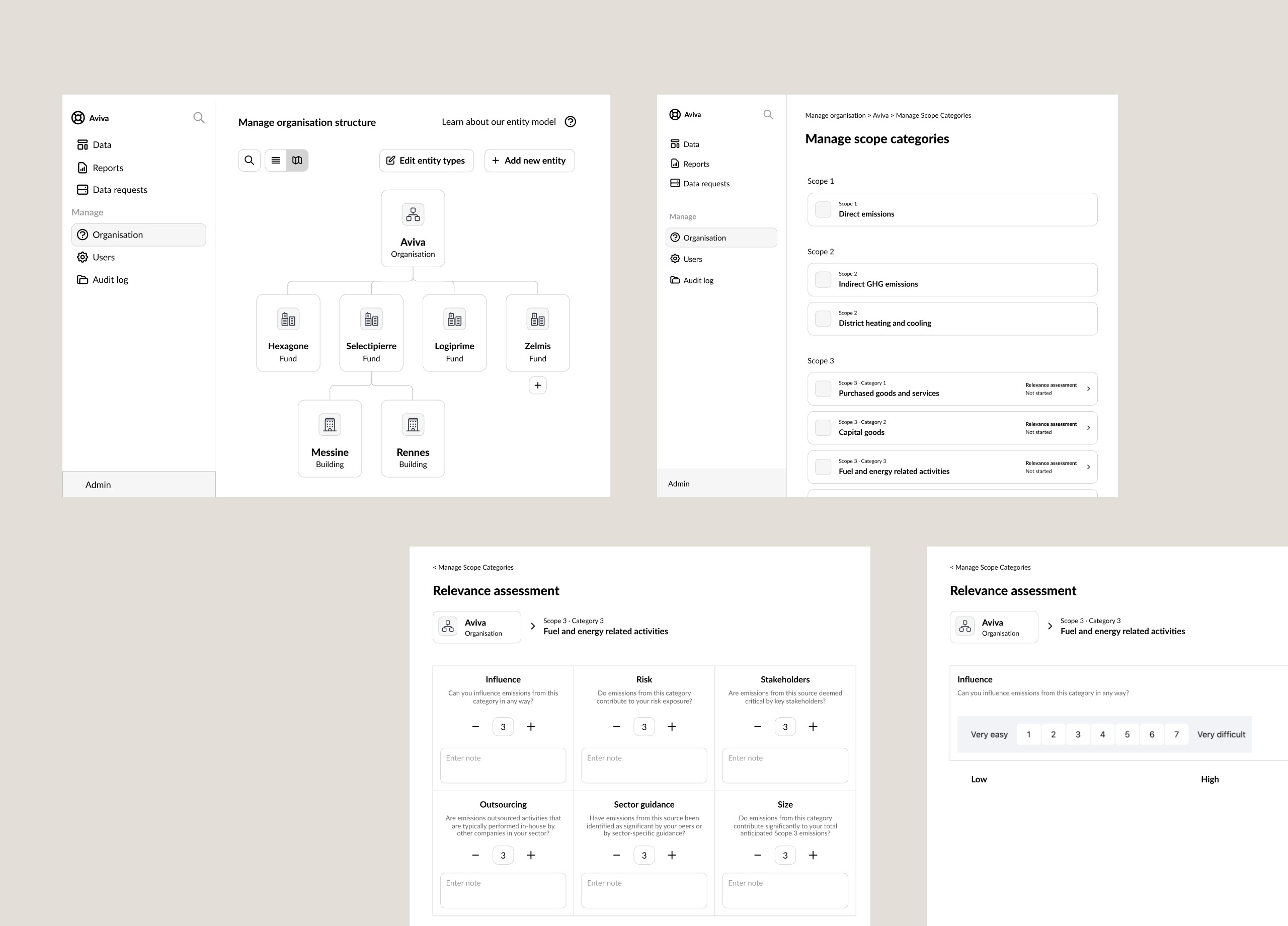
Task: Increase the Influence score with plus
Action: pos(530,727)
